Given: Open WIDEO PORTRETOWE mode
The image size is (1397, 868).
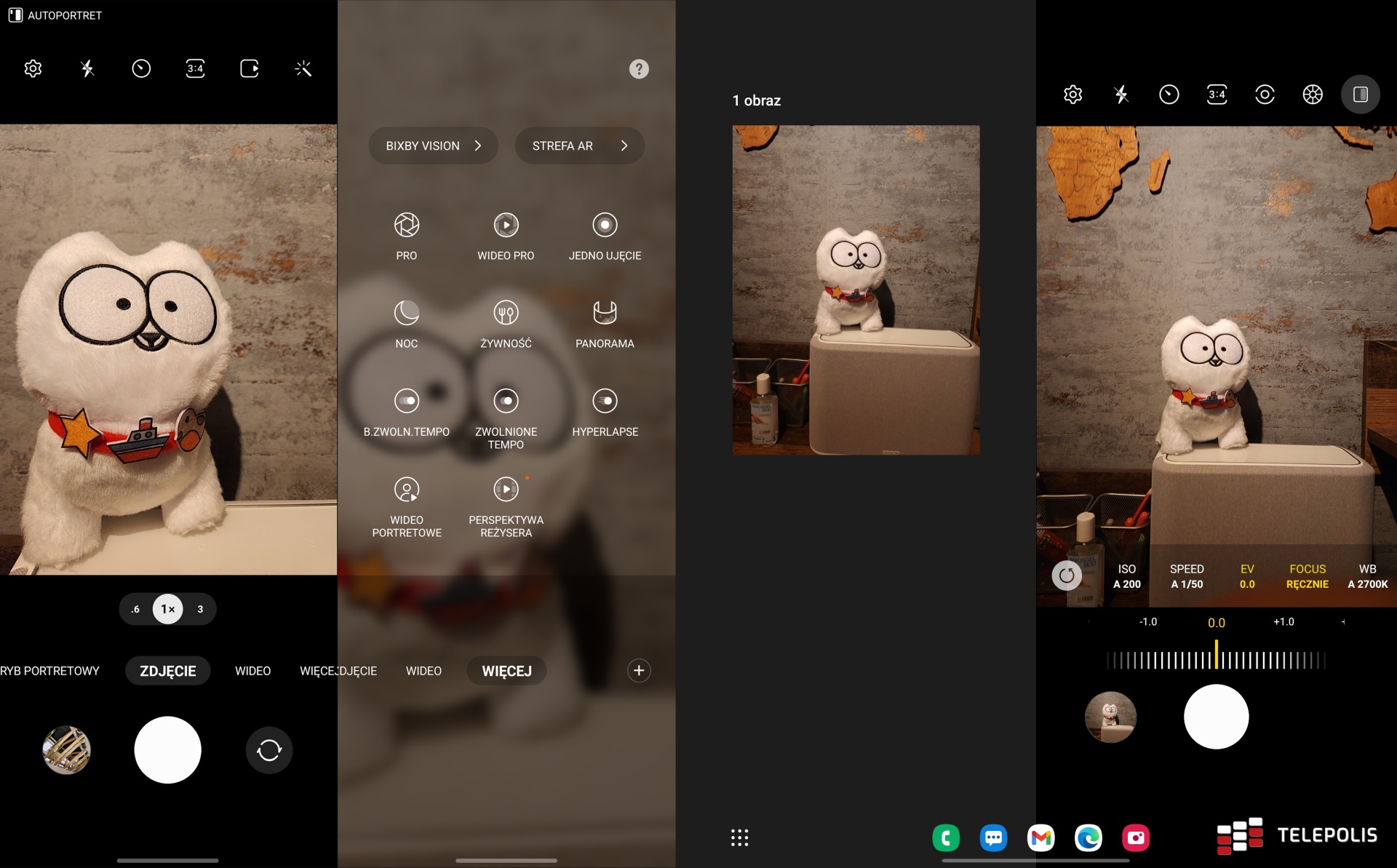Looking at the screenshot, I should [x=406, y=490].
